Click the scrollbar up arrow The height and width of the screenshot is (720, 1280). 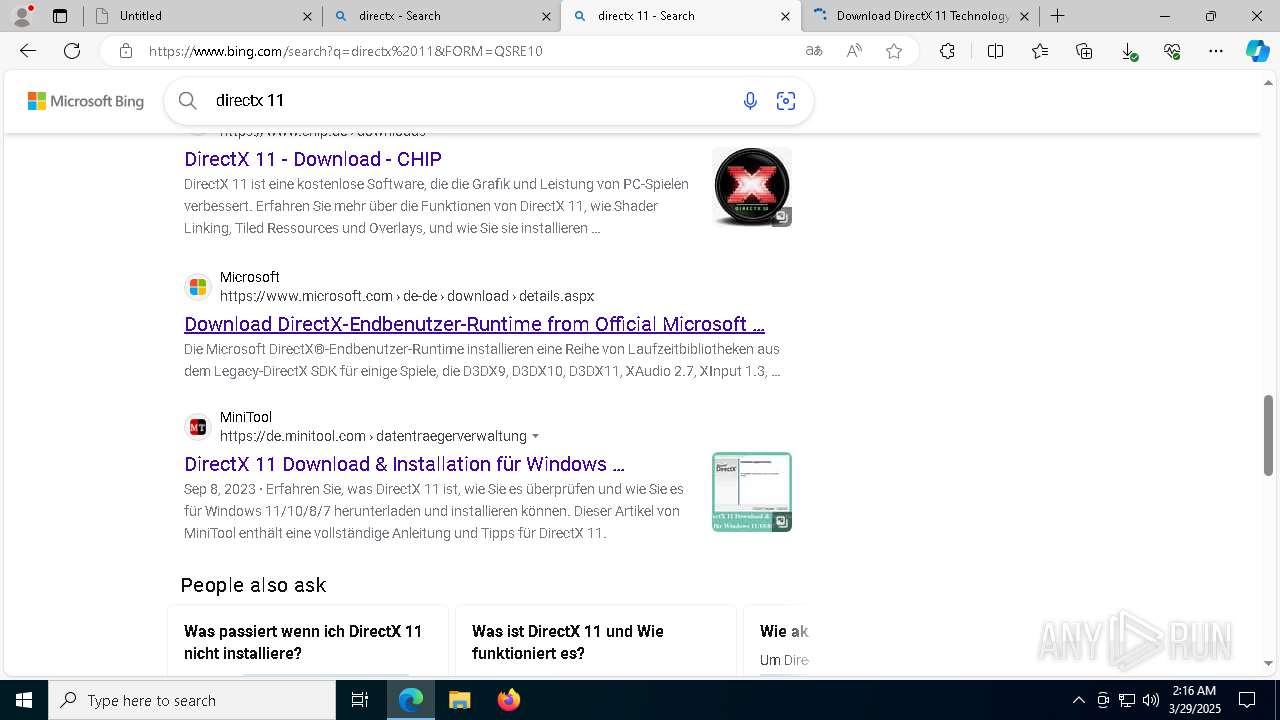click(x=1269, y=83)
